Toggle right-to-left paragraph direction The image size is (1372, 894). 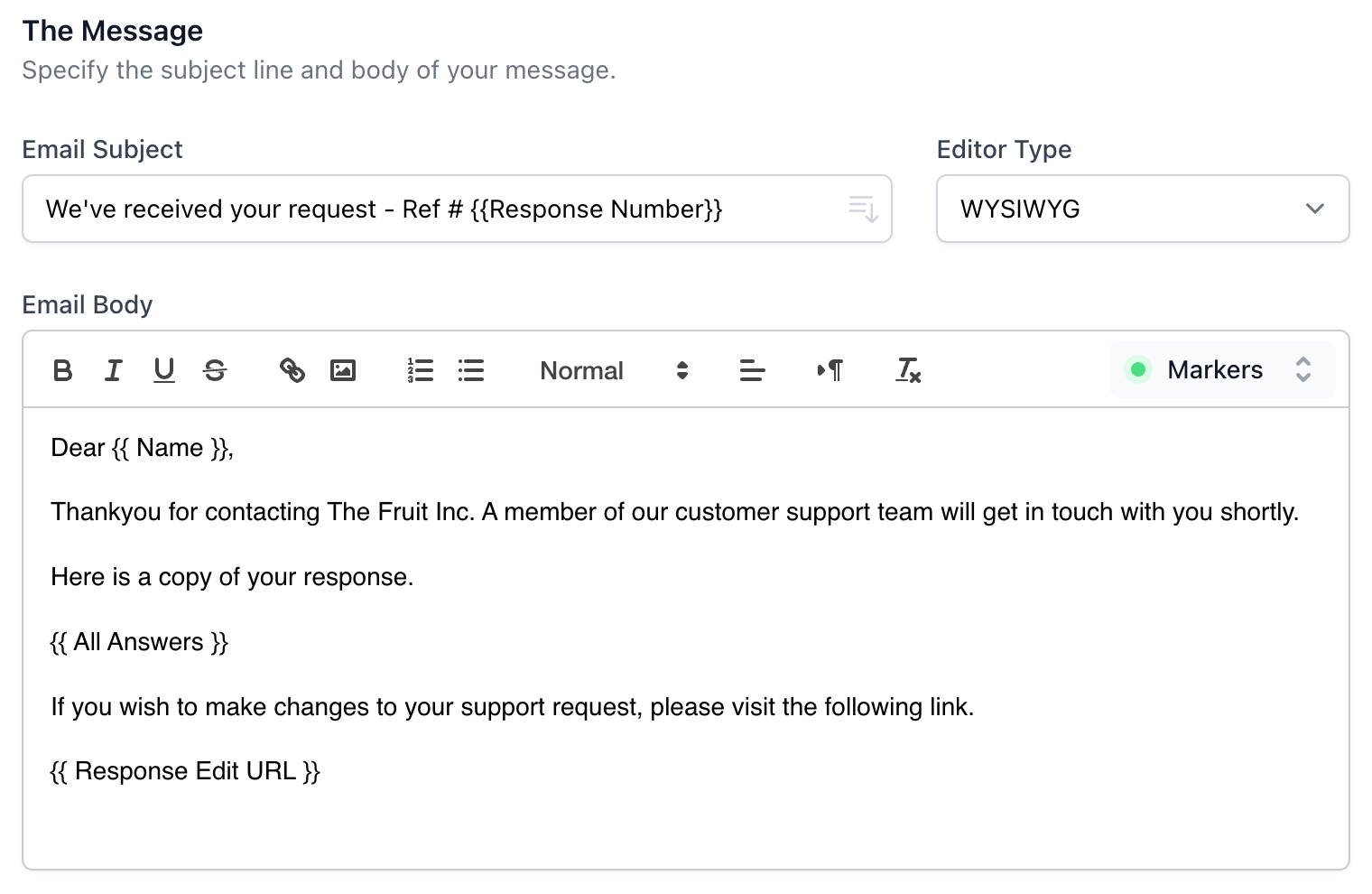pyautogui.click(x=829, y=370)
